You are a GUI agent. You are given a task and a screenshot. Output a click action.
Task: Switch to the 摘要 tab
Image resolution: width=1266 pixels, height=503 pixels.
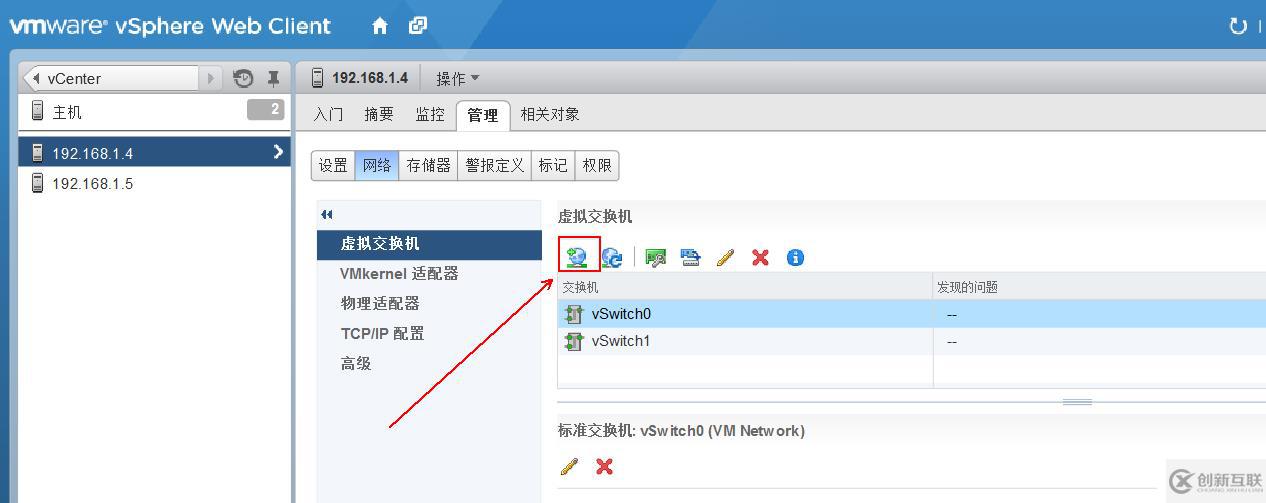click(x=379, y=114)
